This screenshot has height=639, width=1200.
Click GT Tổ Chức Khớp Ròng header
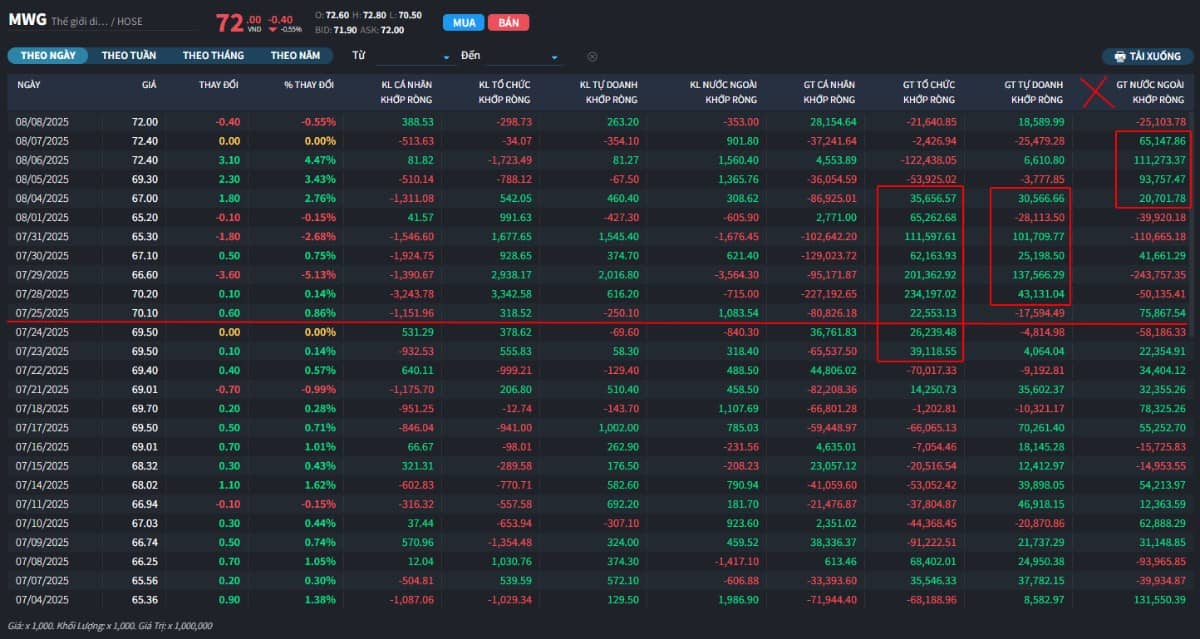[x=929, y=92]
